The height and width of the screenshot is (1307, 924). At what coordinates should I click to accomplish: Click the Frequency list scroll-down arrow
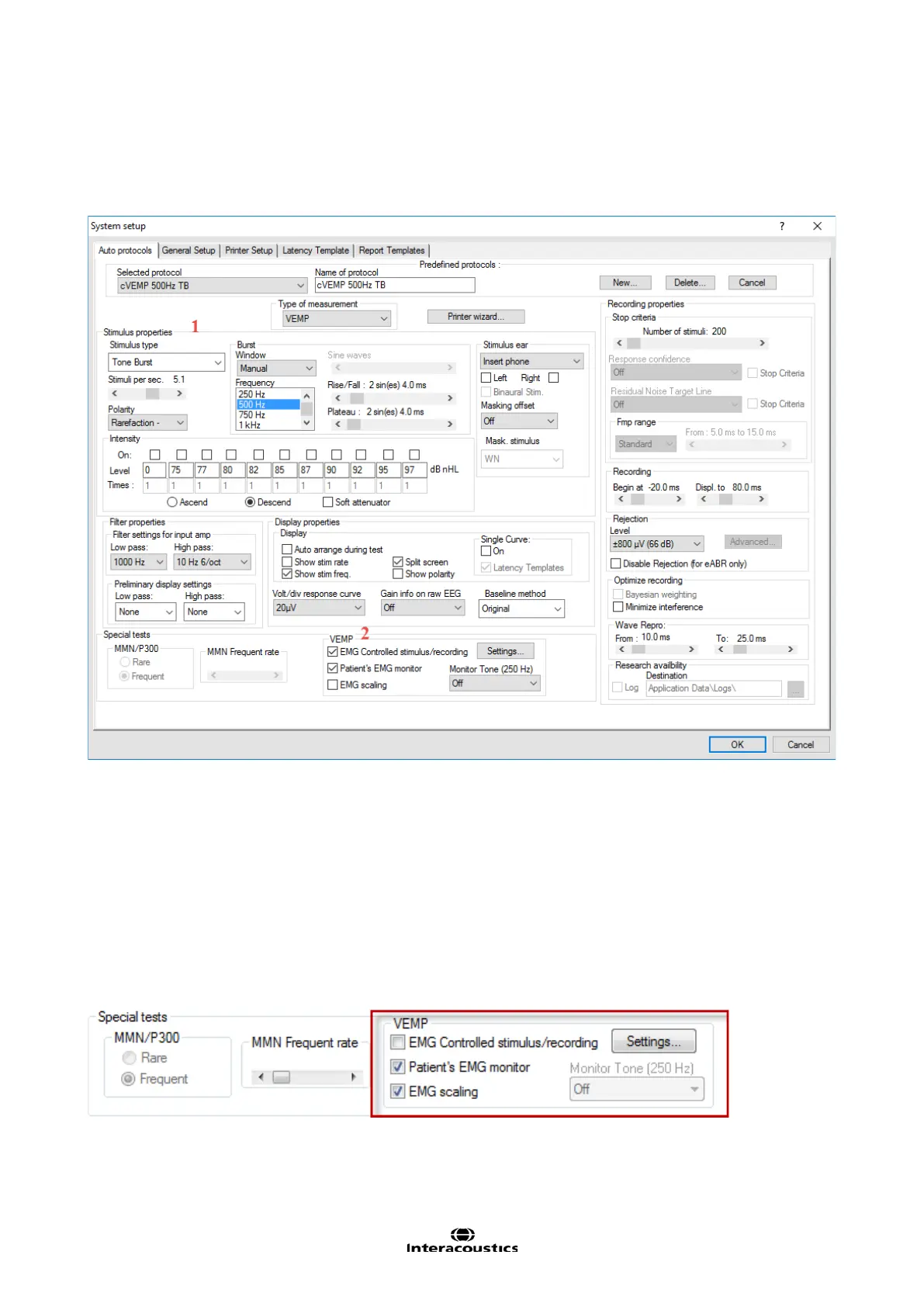point(307,423)
